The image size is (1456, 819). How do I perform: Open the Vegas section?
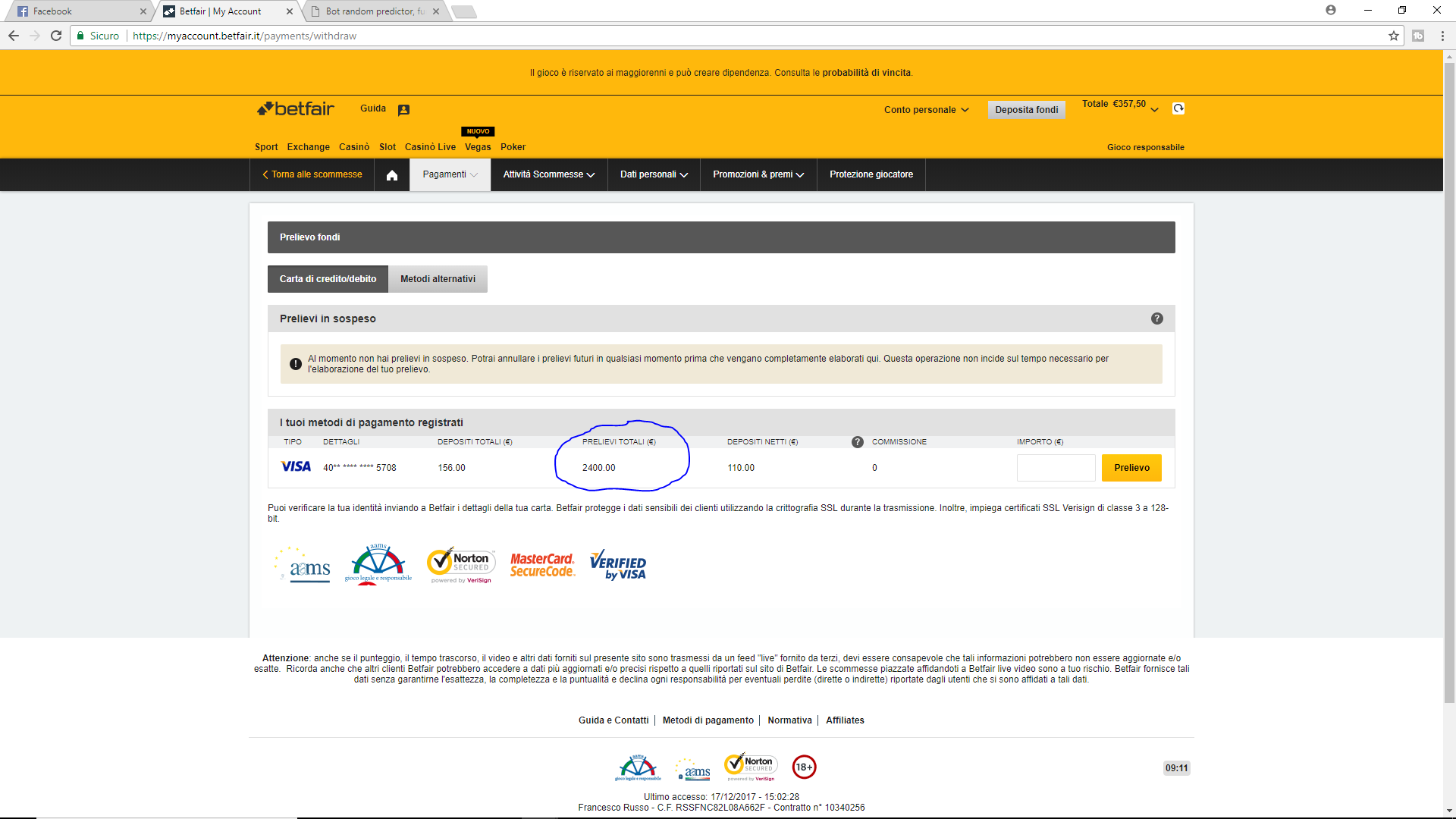(478, 147)
